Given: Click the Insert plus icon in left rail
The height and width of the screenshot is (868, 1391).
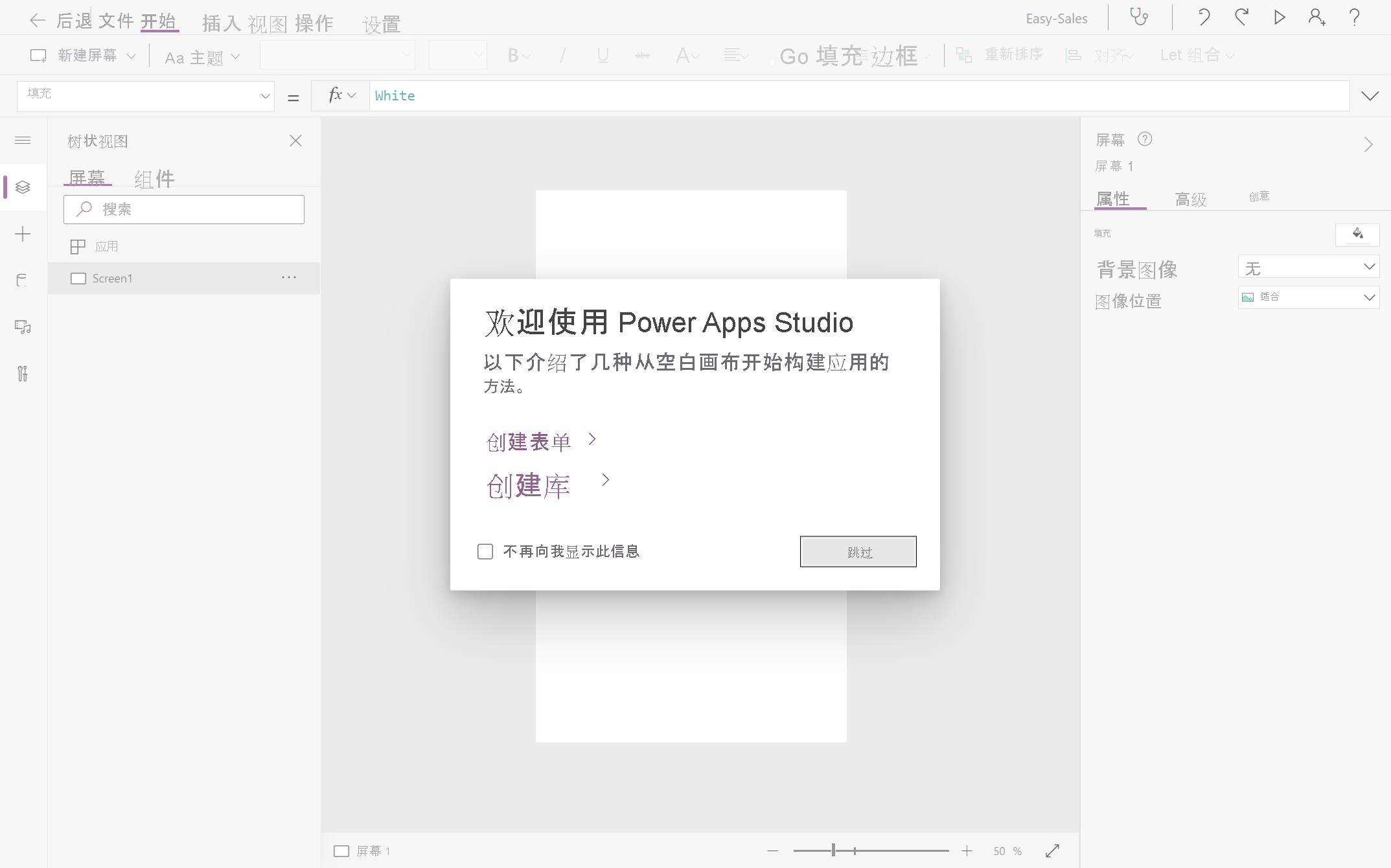Looking at the screenshot, I should click(23, 234).
